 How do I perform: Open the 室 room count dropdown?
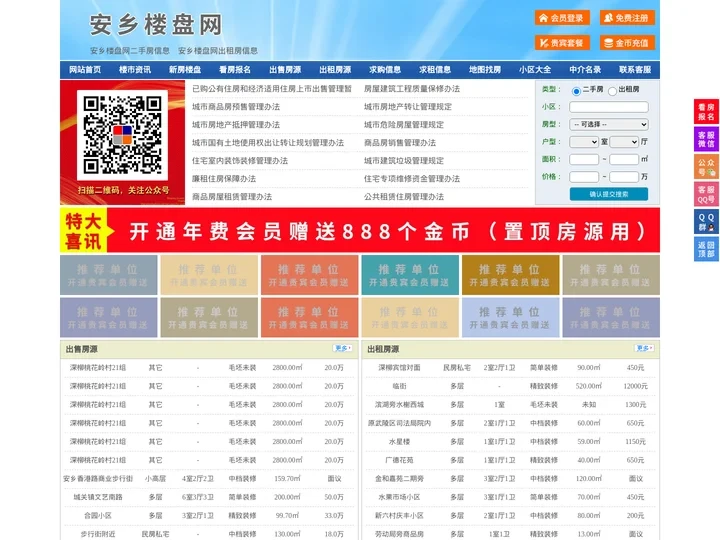tap(584, 142)
